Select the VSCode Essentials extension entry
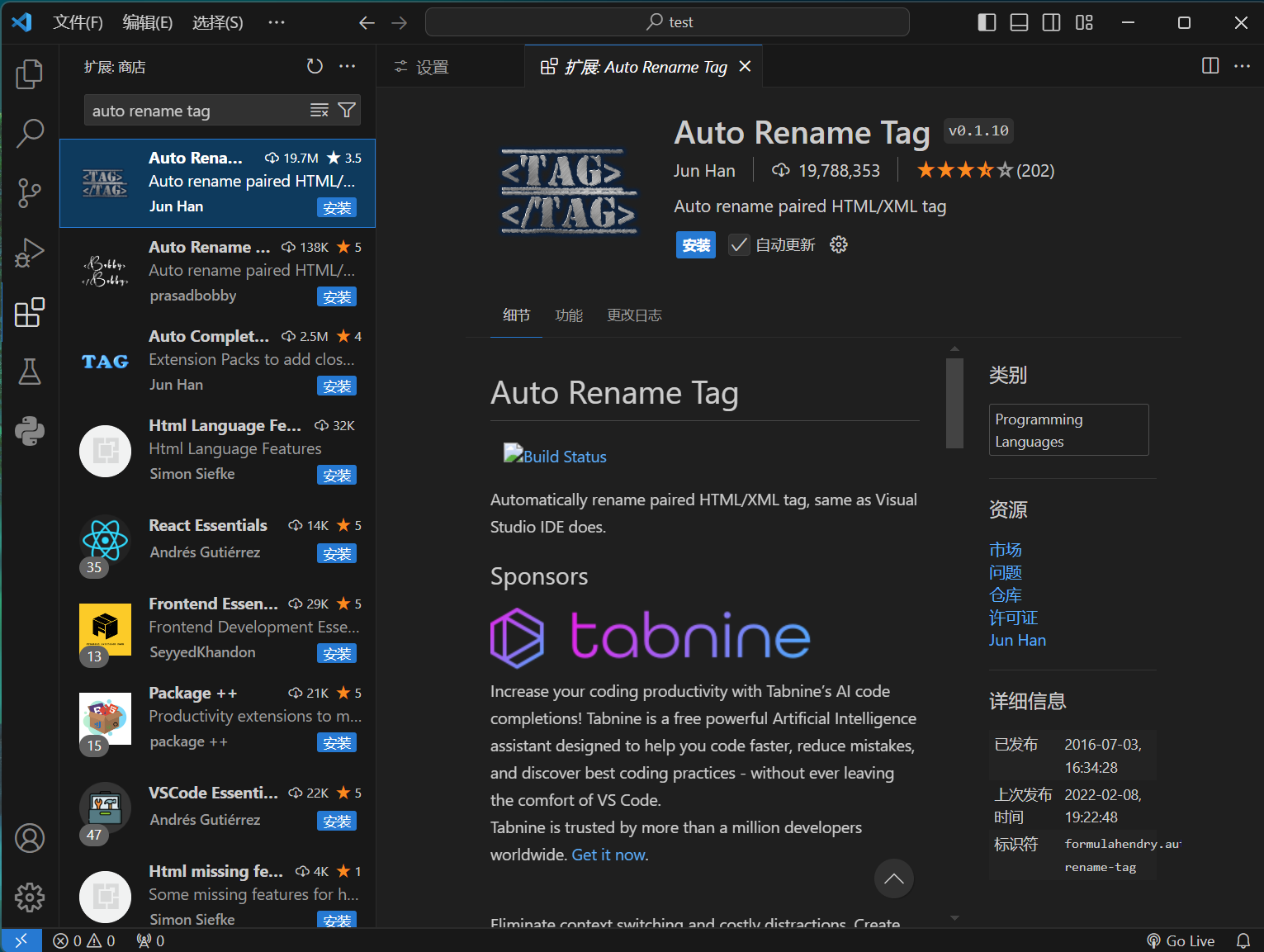Viewport: 1264px width, 952px height. coord(217,808)
